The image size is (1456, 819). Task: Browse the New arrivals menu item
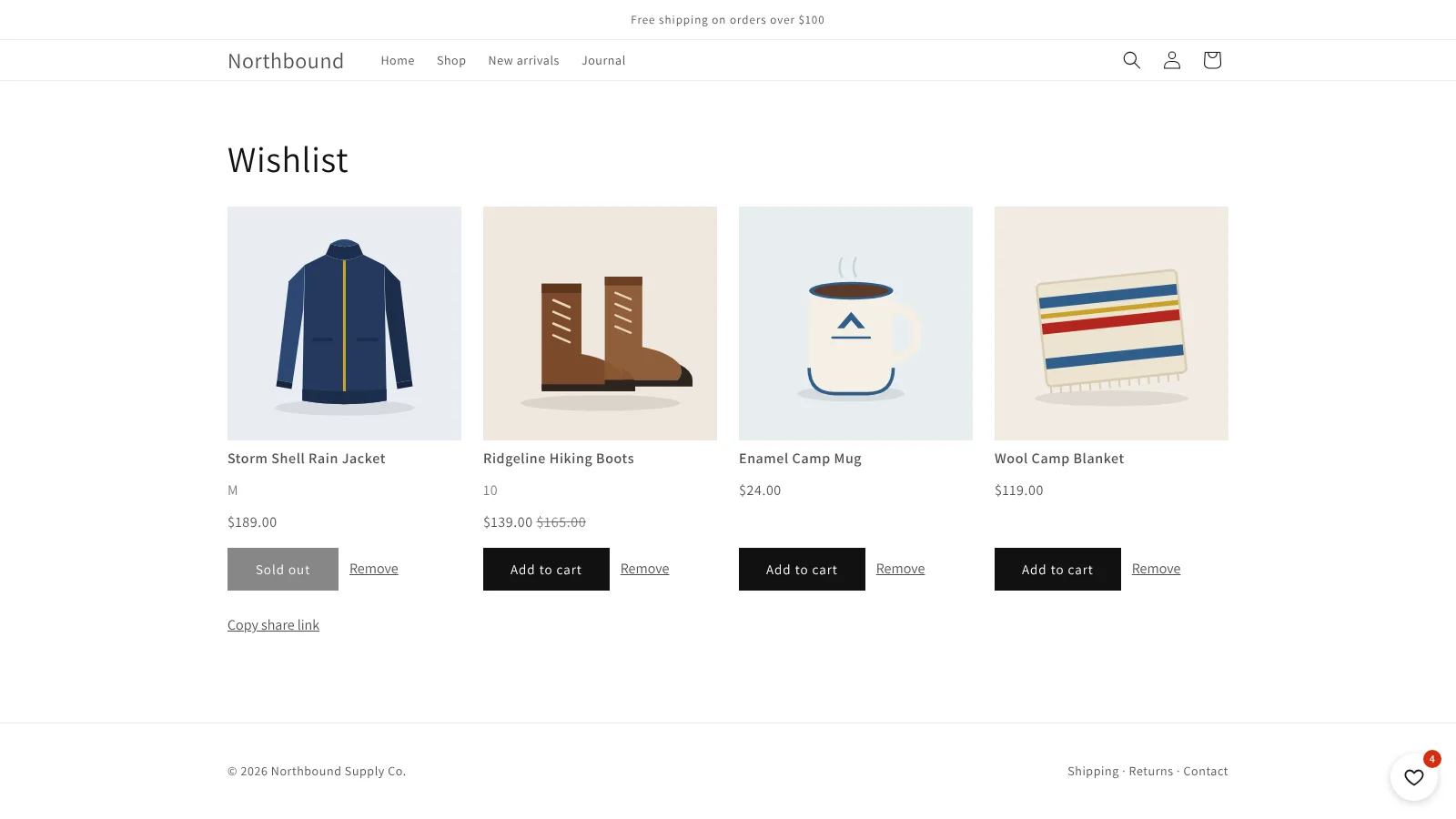524,61
